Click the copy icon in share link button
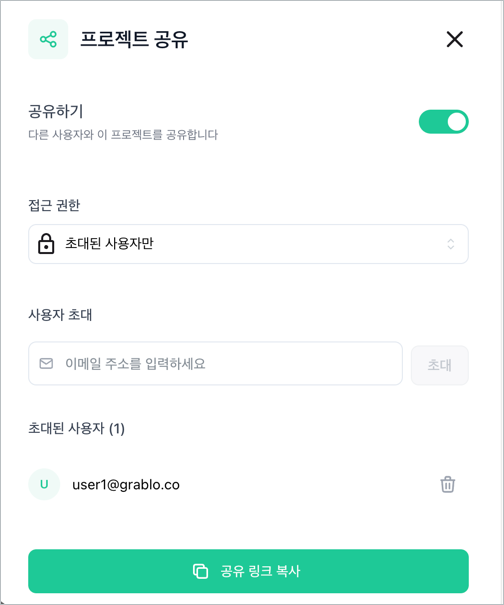The image size is (504, 605). pos(200,571)
